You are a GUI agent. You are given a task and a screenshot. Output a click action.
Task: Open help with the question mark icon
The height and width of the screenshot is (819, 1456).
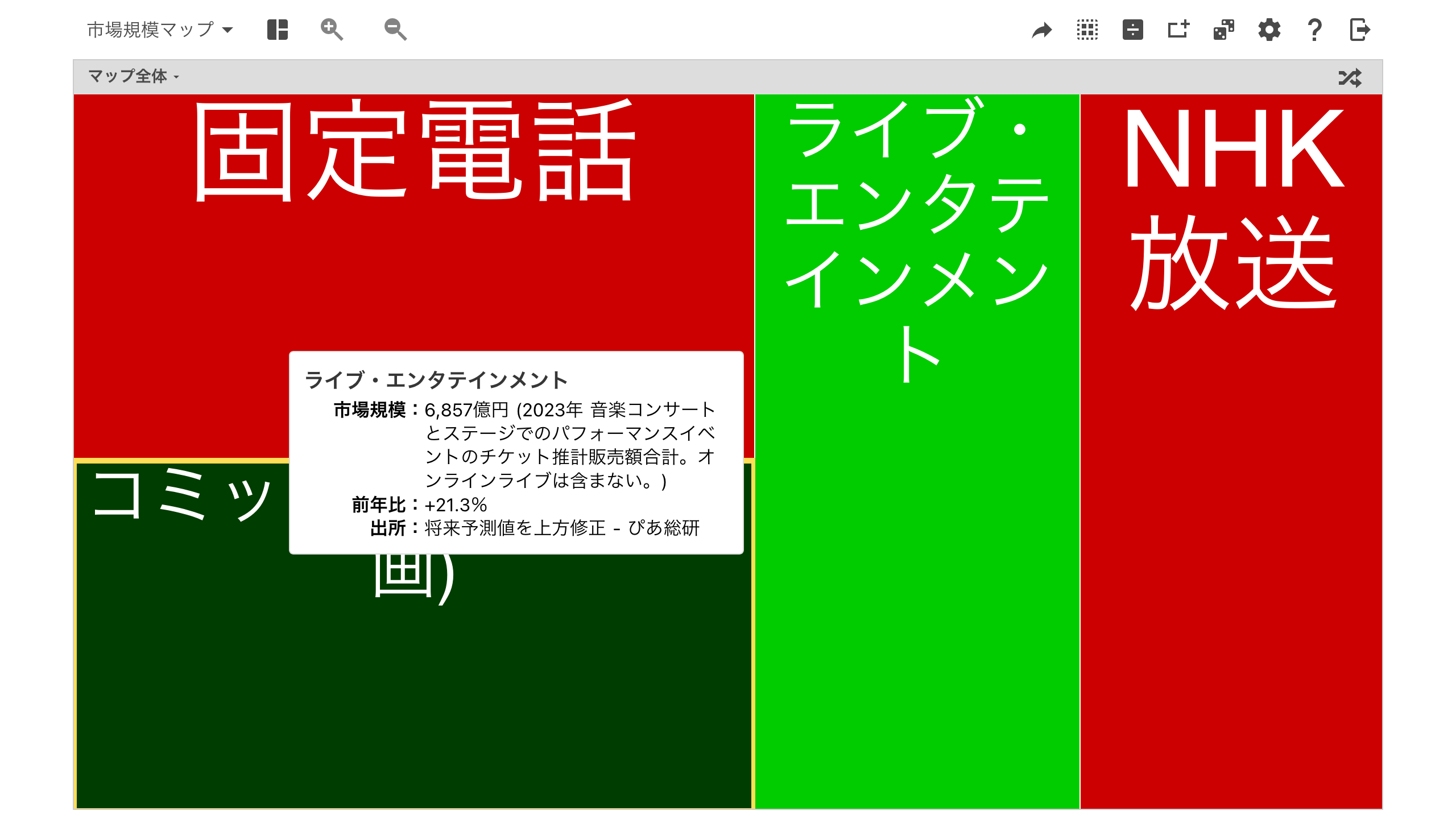coord(1314,30)
